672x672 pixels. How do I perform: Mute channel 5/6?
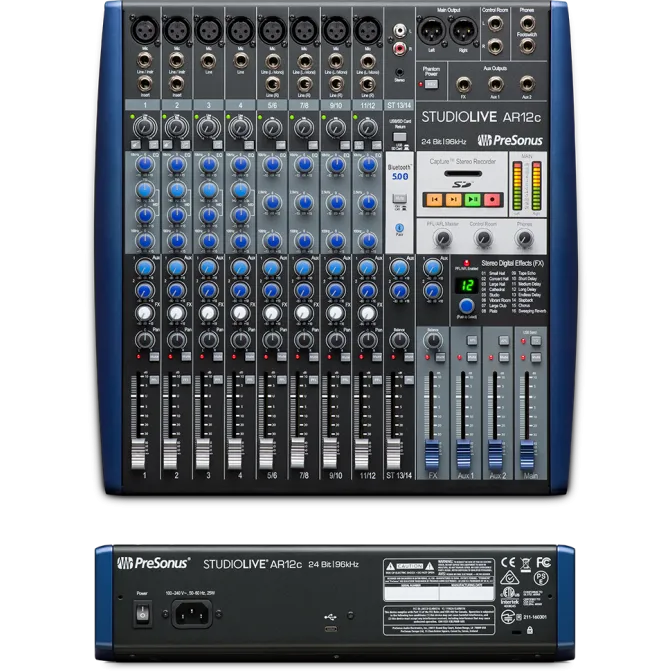point(282,357)
